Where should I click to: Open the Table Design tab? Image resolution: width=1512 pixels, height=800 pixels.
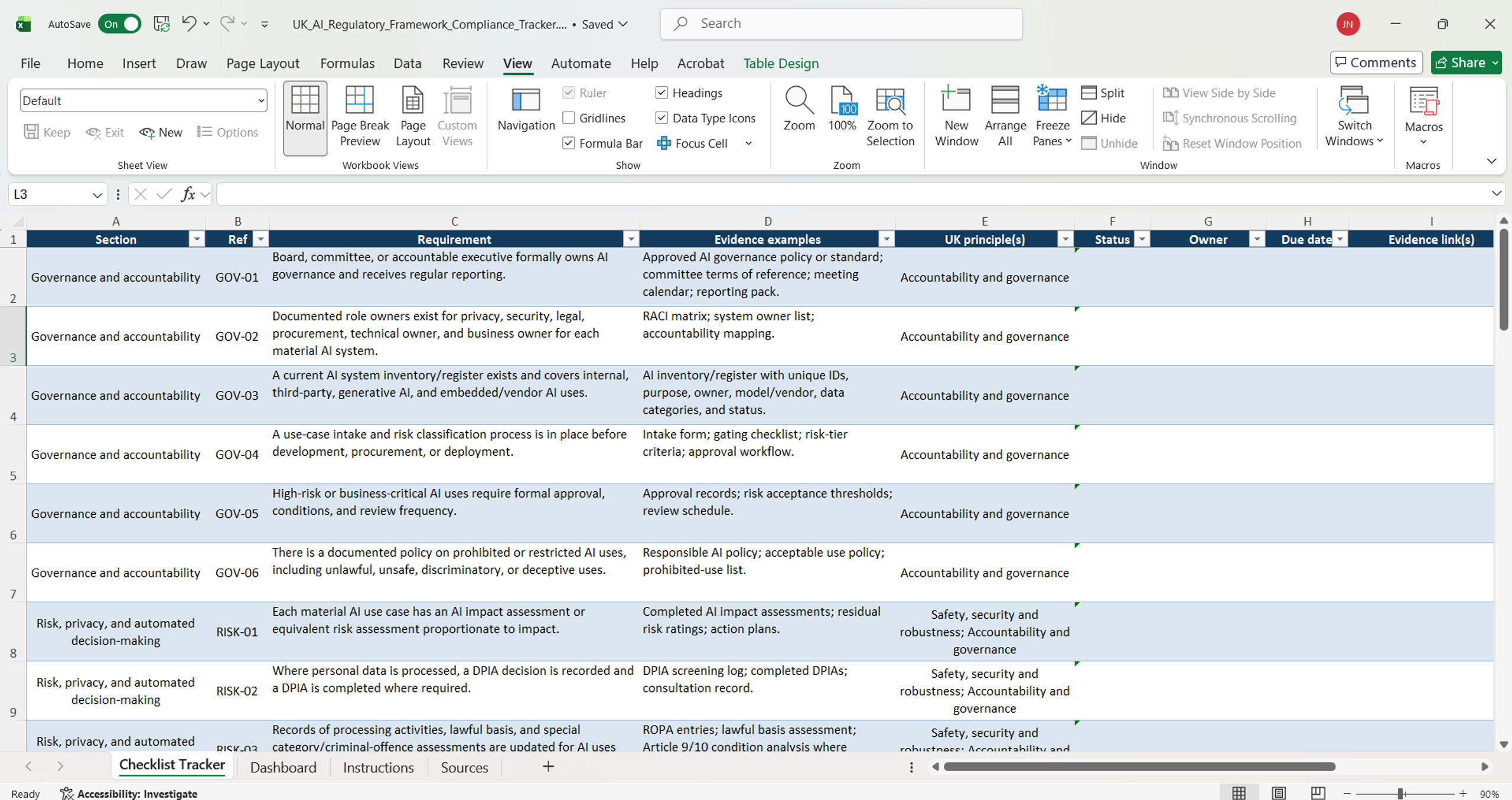pos(781,63)
